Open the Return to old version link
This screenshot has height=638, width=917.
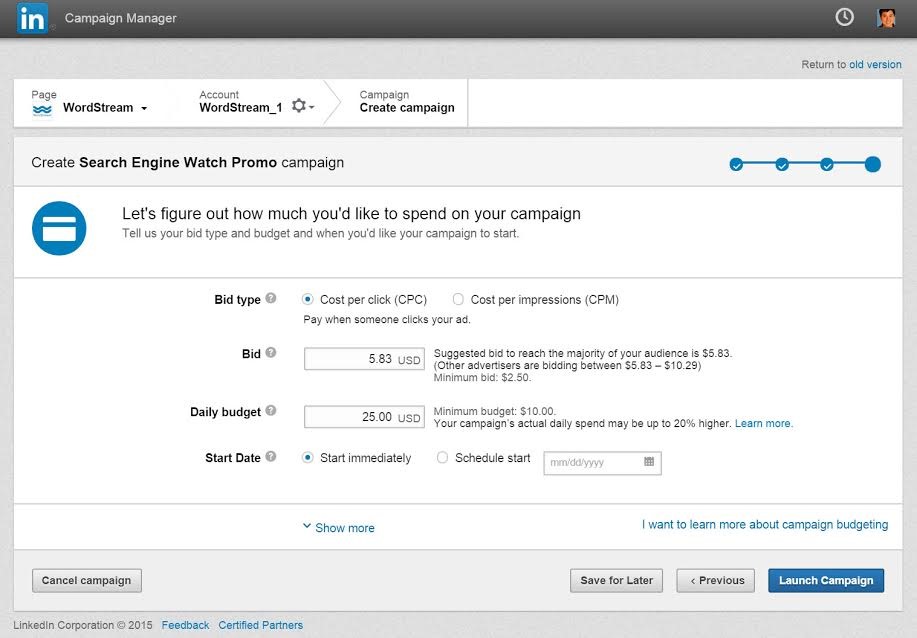point(874,65)
